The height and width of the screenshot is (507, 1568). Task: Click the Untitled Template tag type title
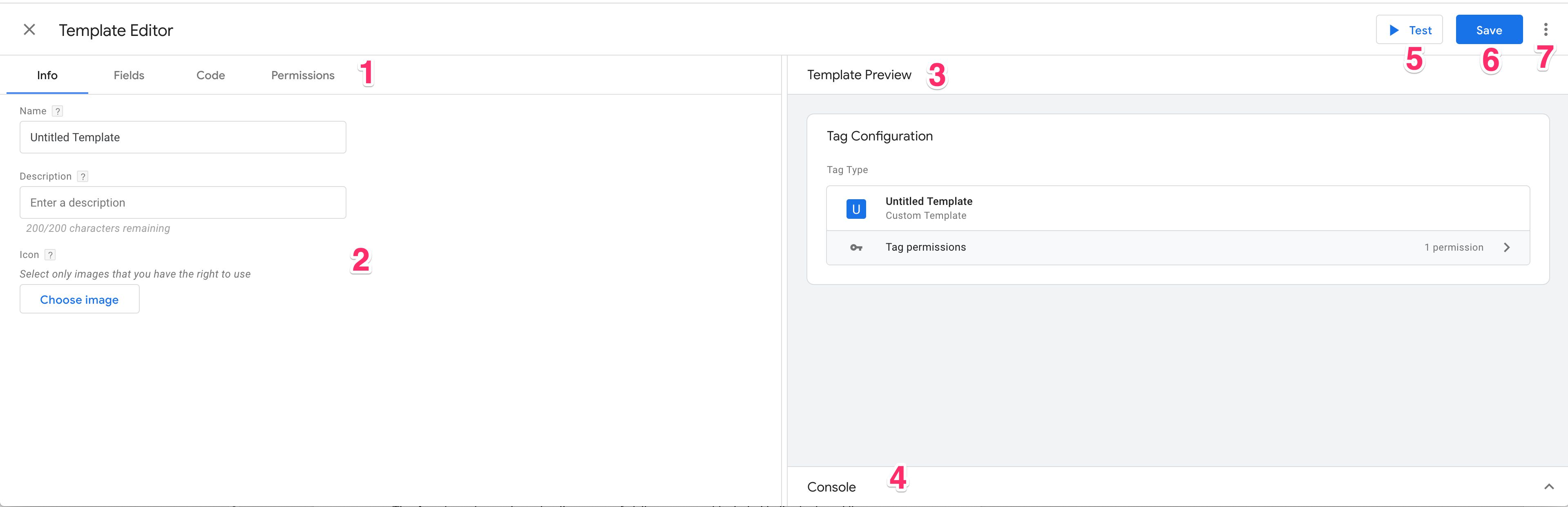(x=929, y=201)
